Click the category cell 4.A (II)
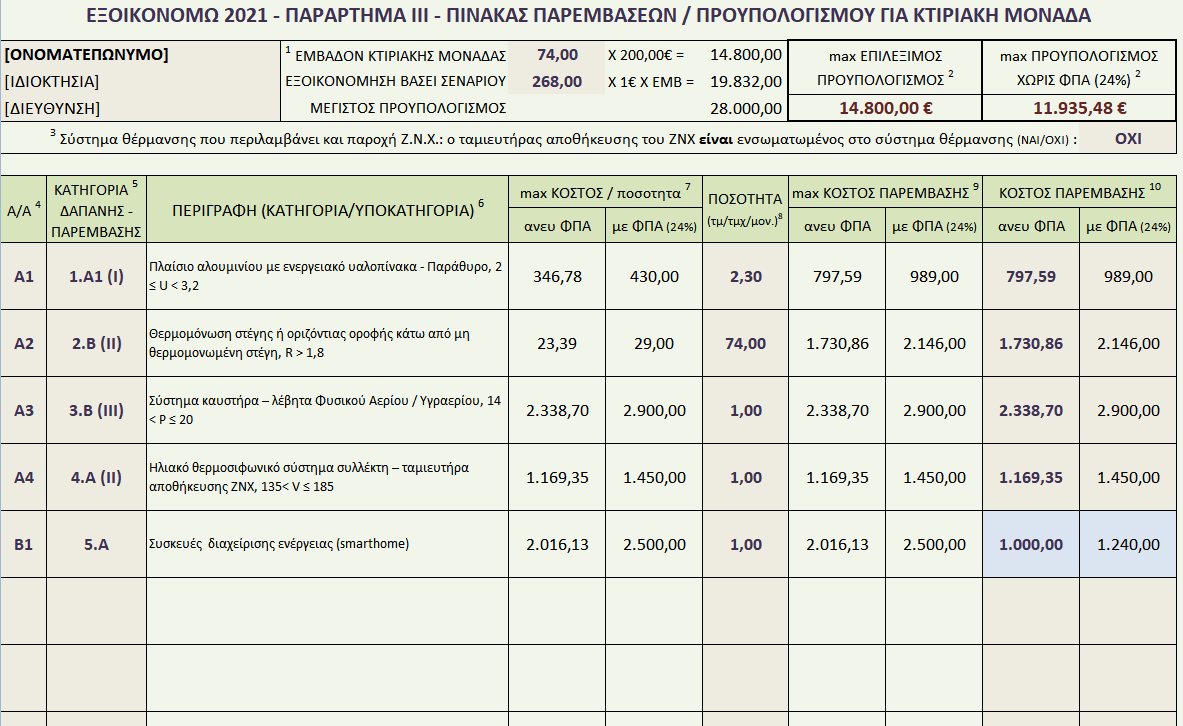 [97, 477]
